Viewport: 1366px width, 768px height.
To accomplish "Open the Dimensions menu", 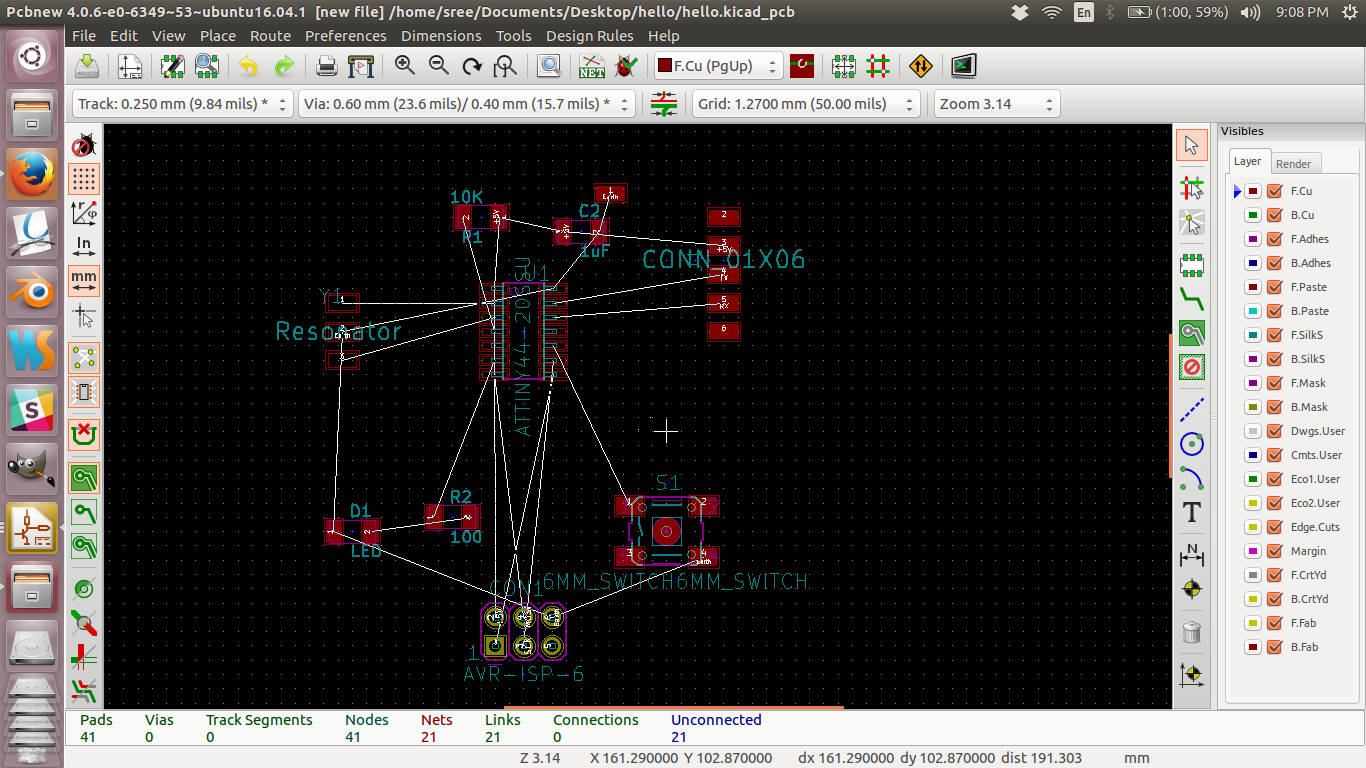I will click(x=441, y=35).
